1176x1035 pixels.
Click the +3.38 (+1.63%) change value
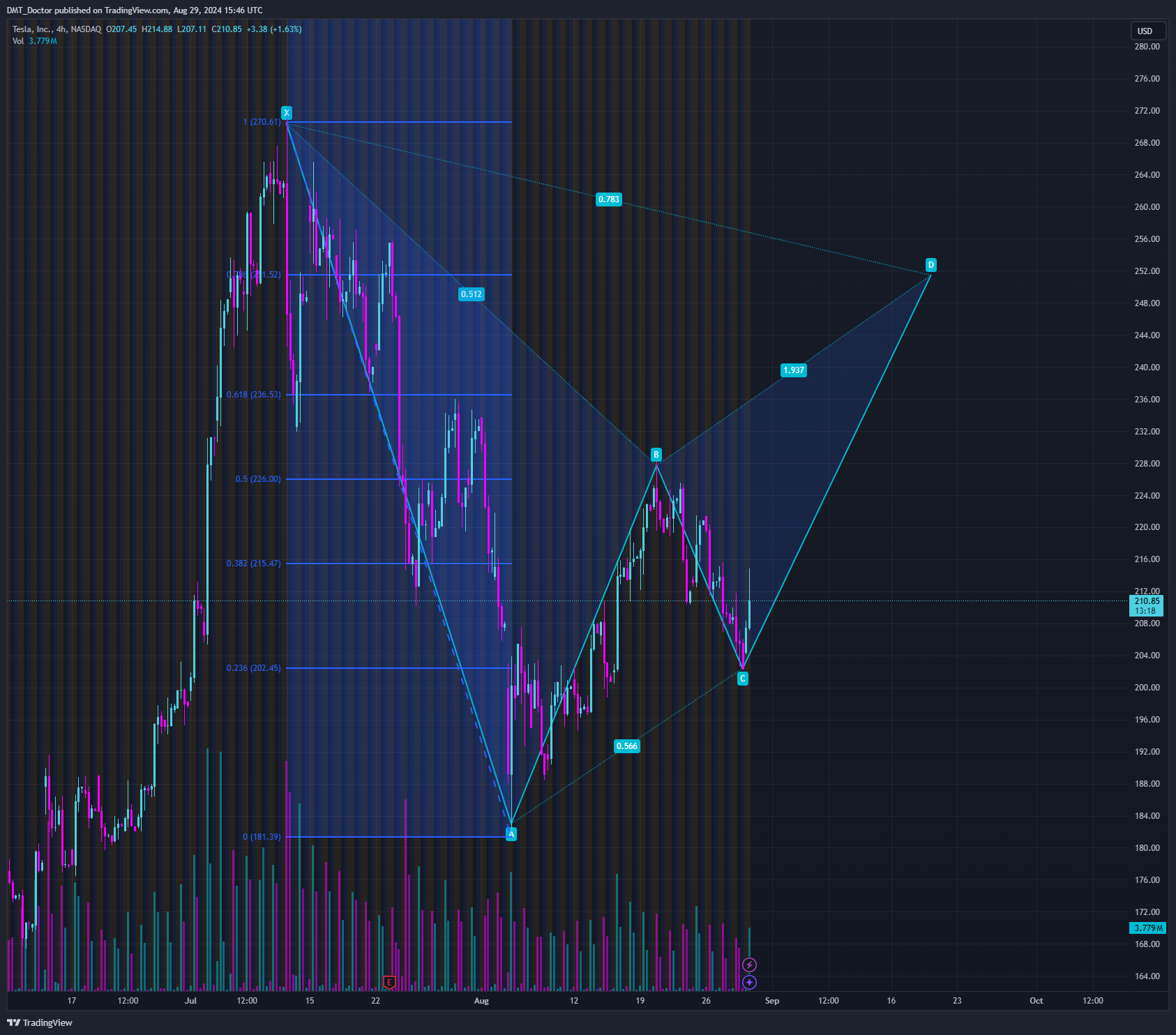coord(274,29)
